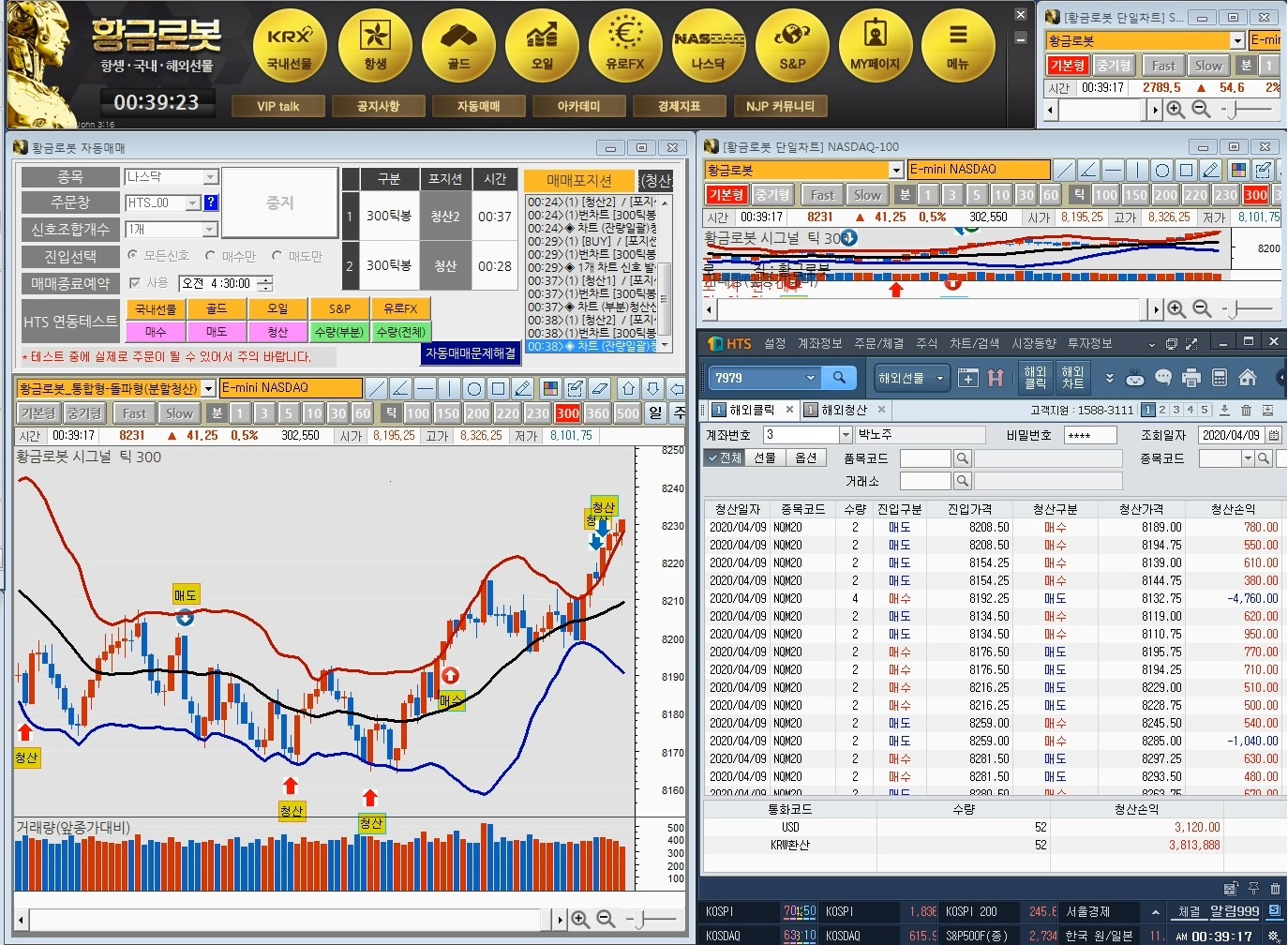Select the 매도만 radio button
The width and height of the screenshot is (1288, 945).
coord(277,255)
